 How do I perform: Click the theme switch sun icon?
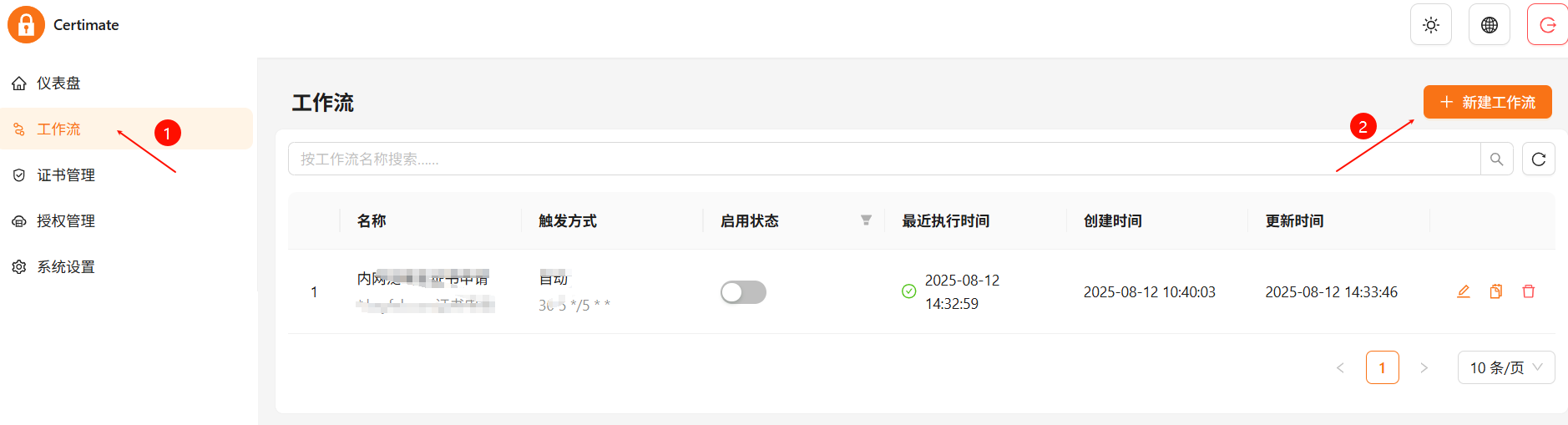(x=1431, y=25)
